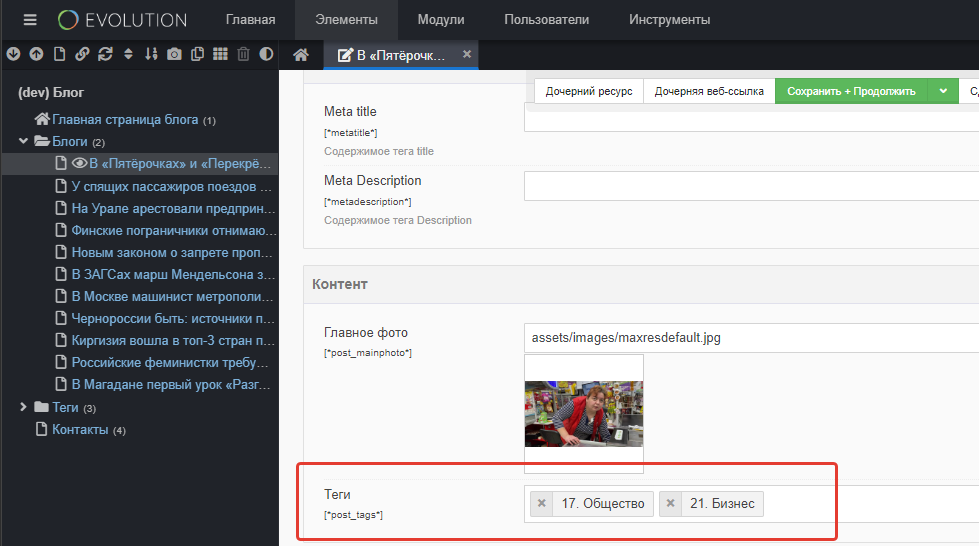Collapse the Блоги folder

(24, 141)
